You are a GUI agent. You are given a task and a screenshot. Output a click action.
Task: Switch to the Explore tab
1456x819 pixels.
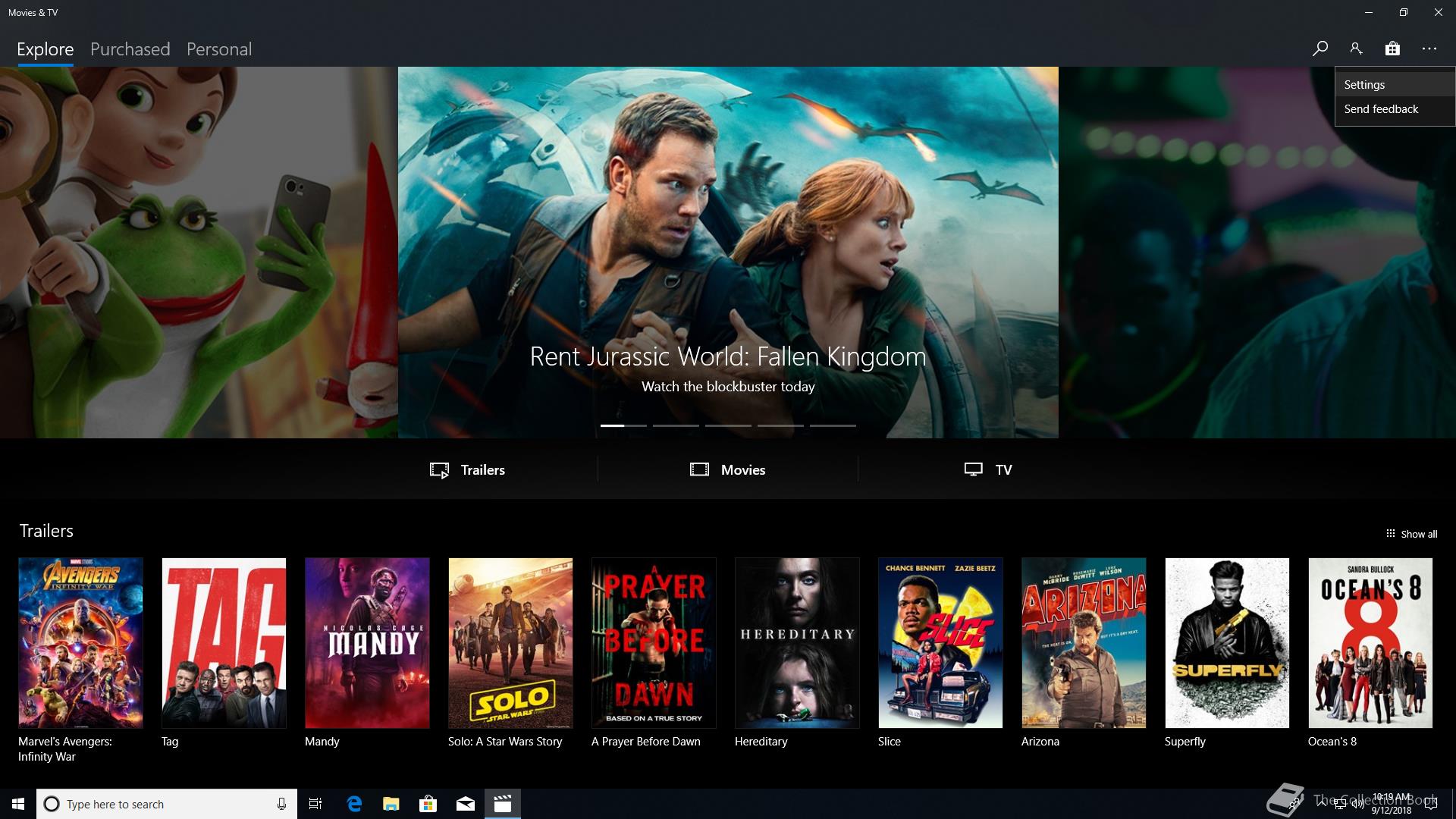click(45, 49)
